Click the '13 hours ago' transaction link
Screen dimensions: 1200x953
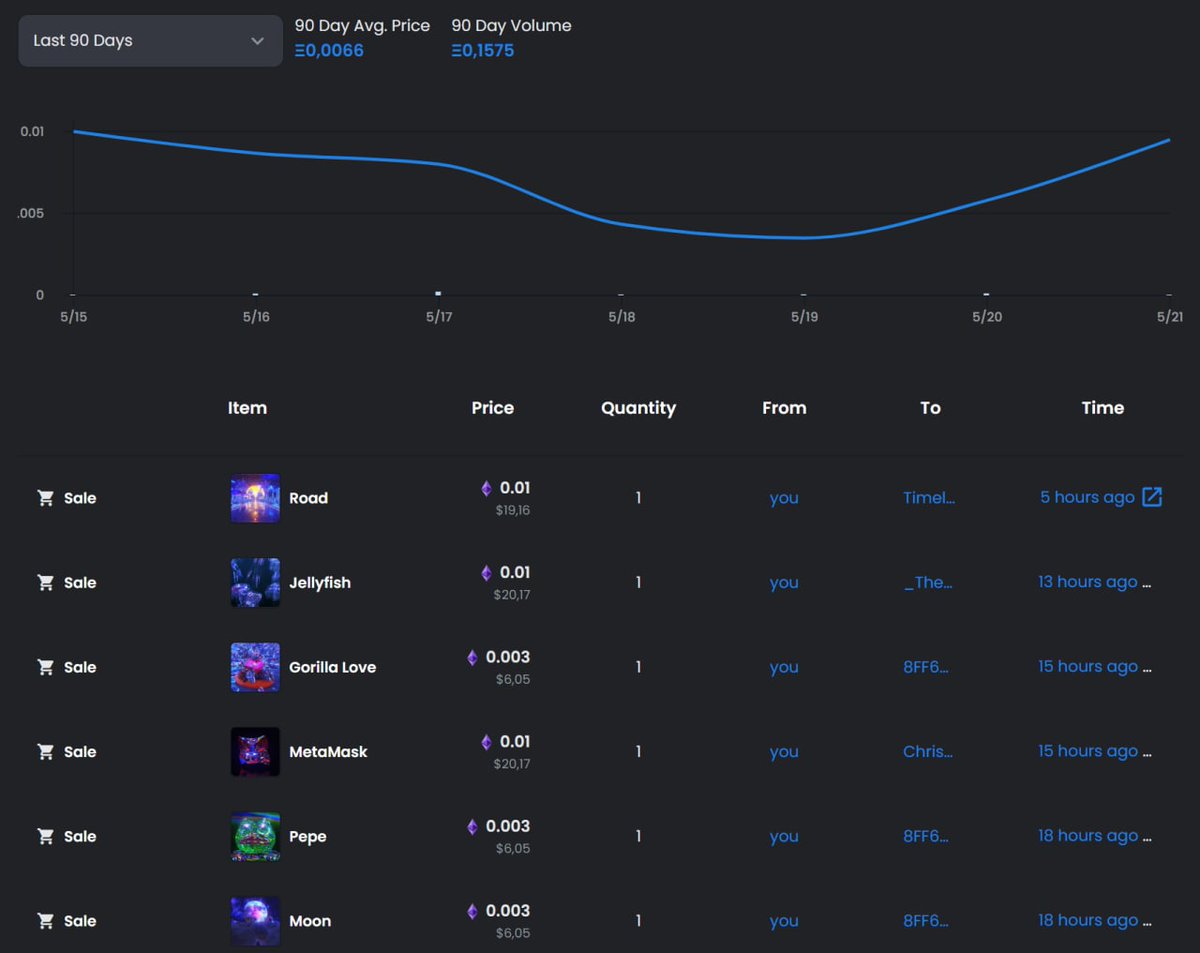coord(1088,582)
